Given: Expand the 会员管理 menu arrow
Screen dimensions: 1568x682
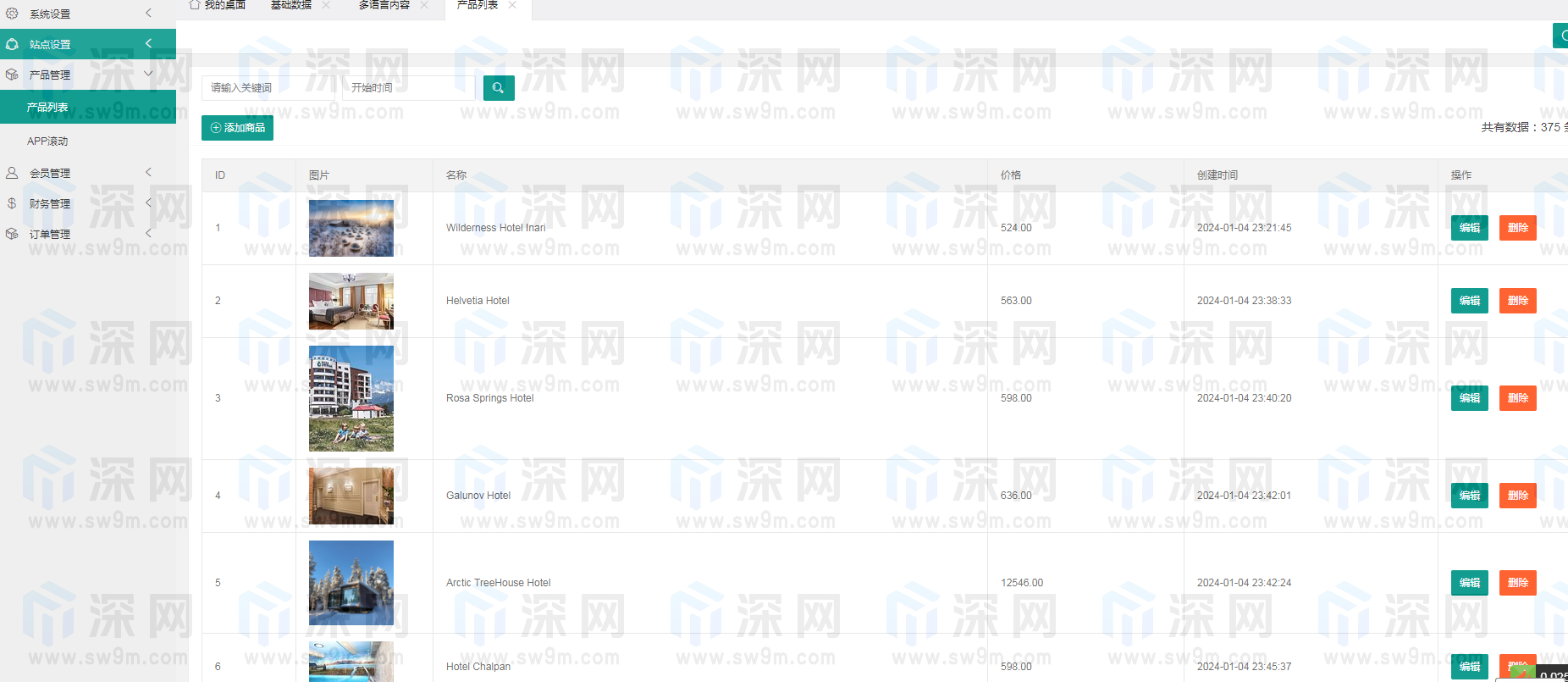Looking at the screenshot, I should pyautogui.click(x=149, y=172).
